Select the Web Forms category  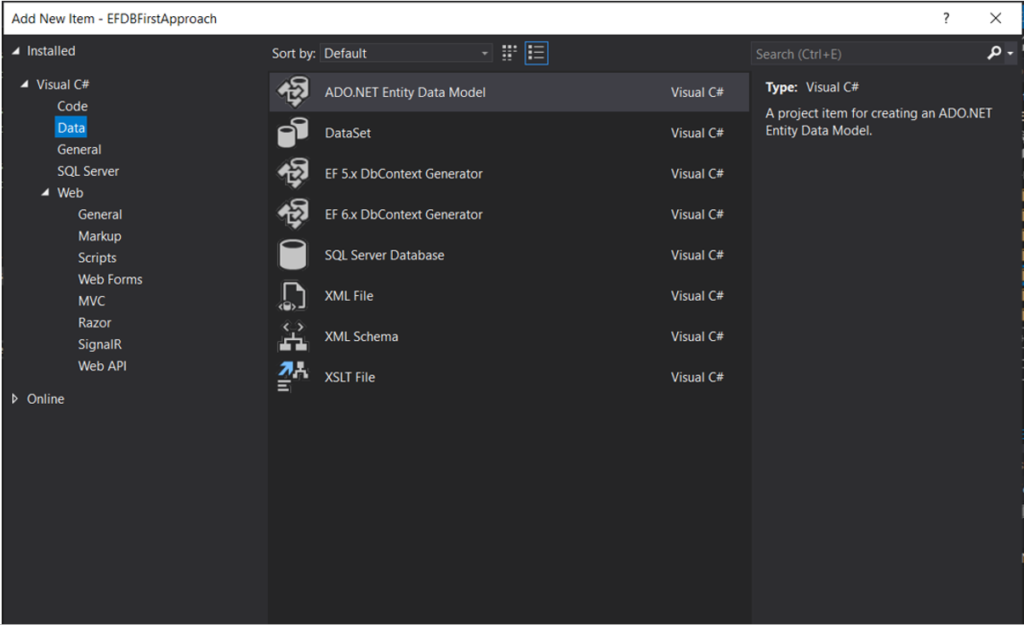point(110,279)
